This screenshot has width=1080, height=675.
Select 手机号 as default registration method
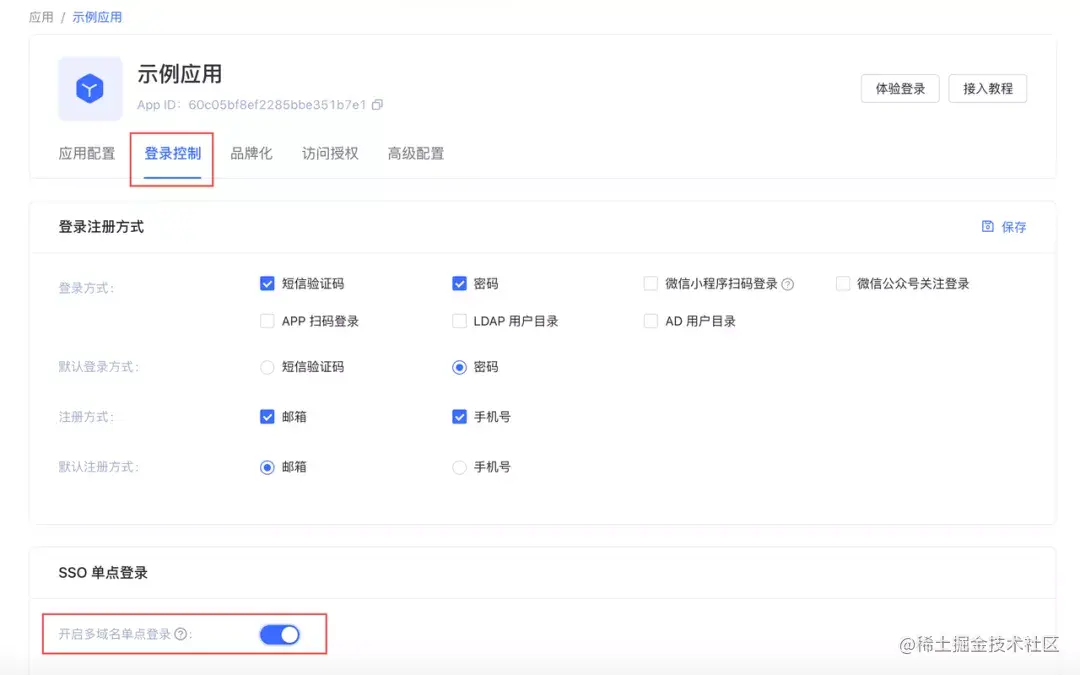459,467
